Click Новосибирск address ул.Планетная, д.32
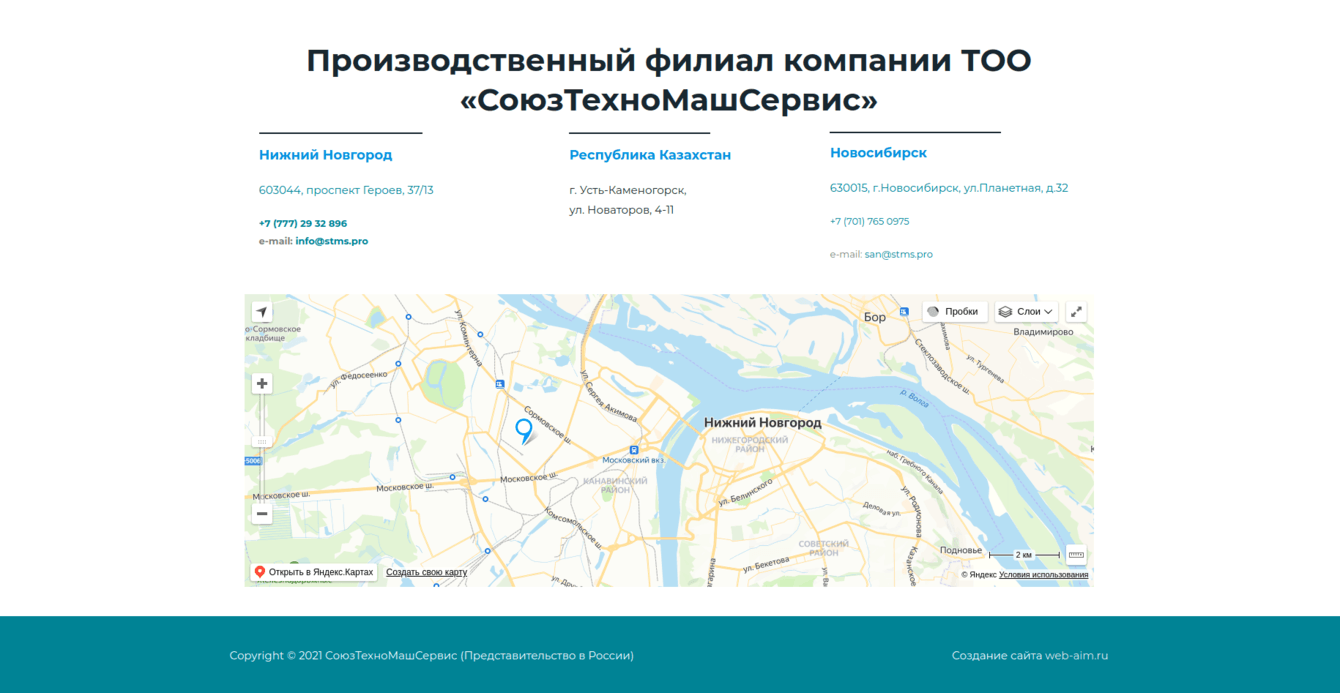Viewport: 1340px width, 693px height. (x=949, y=188)
